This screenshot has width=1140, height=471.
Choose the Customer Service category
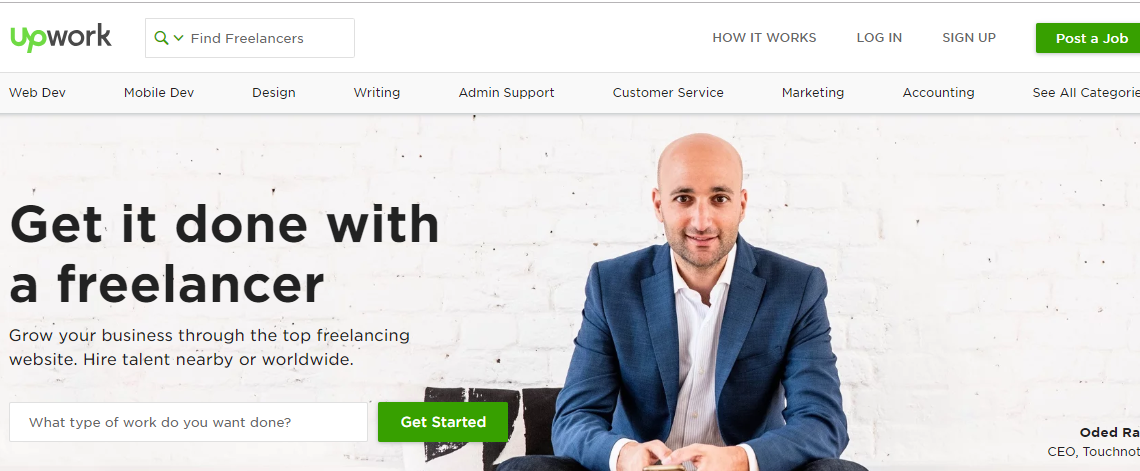click(667, 92)
